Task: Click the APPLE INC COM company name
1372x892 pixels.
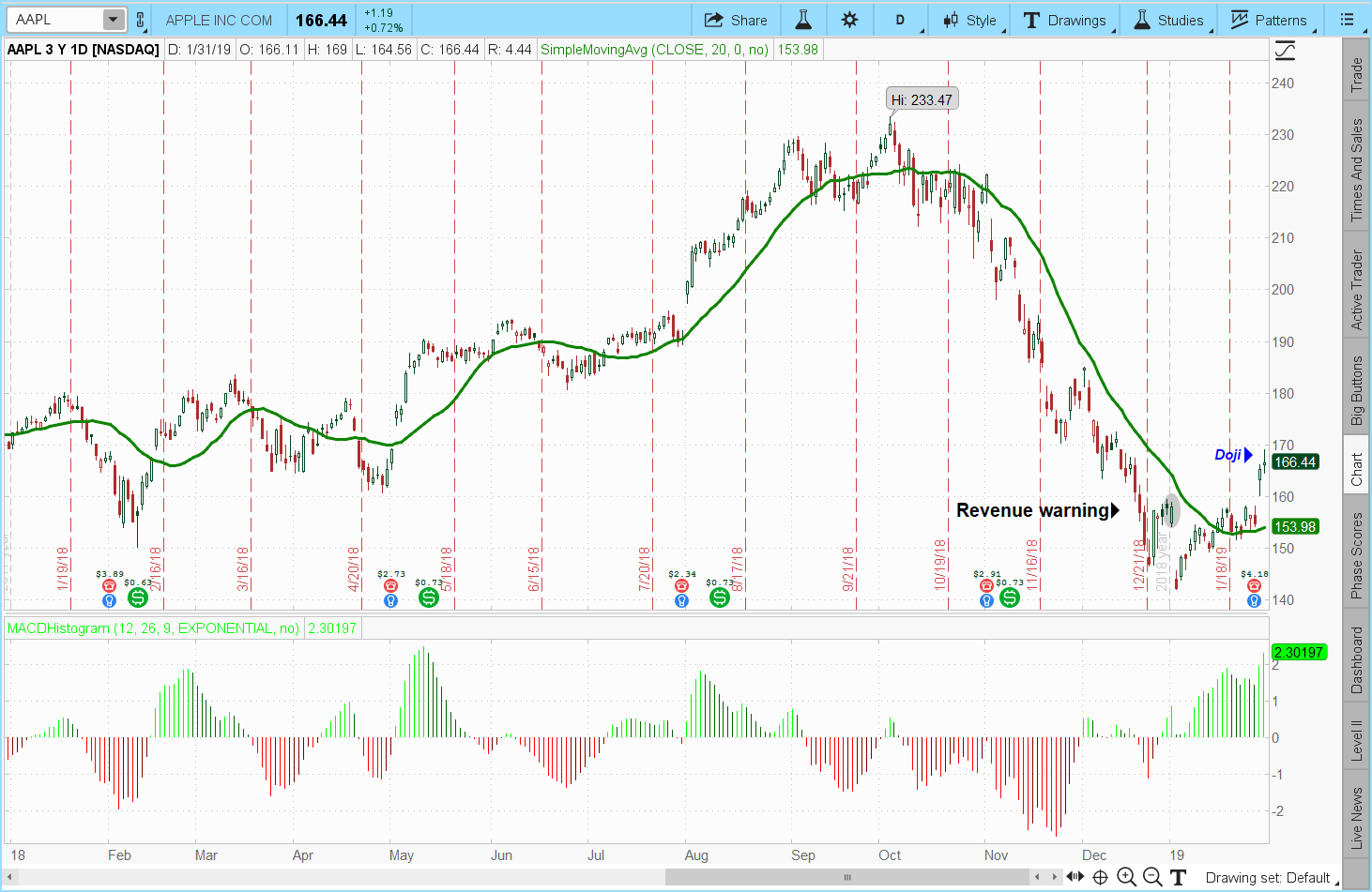Action: tap(219, 20)
